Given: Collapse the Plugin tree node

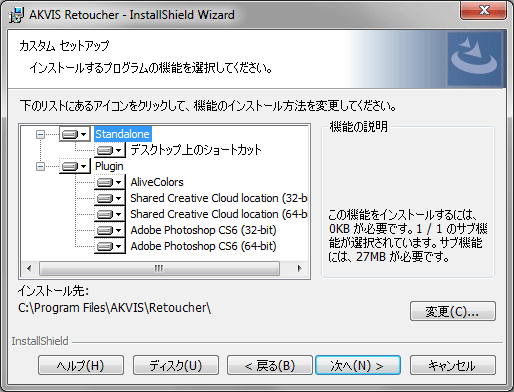Looking at the screenshot, I should [x=40, y=166].
